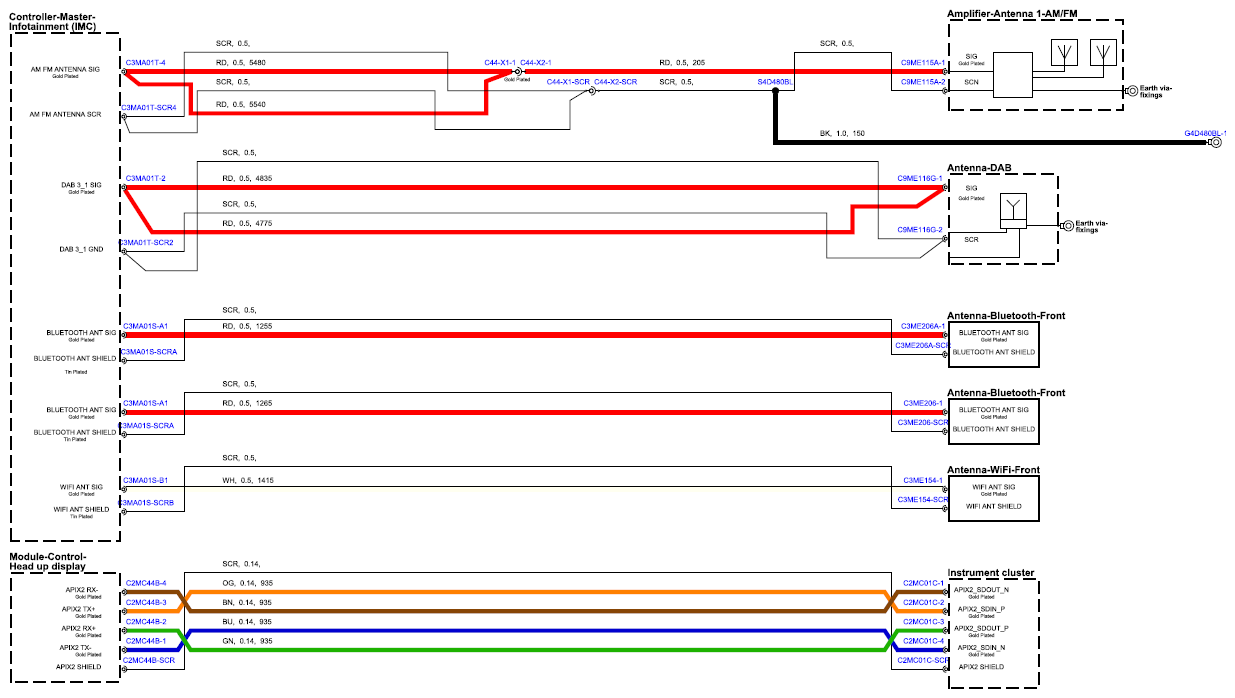The height and width of the screenshot is (698, 1235).
Task: Click green wire label 'GN, 0.14, 935'
Action: coord(248,641)
